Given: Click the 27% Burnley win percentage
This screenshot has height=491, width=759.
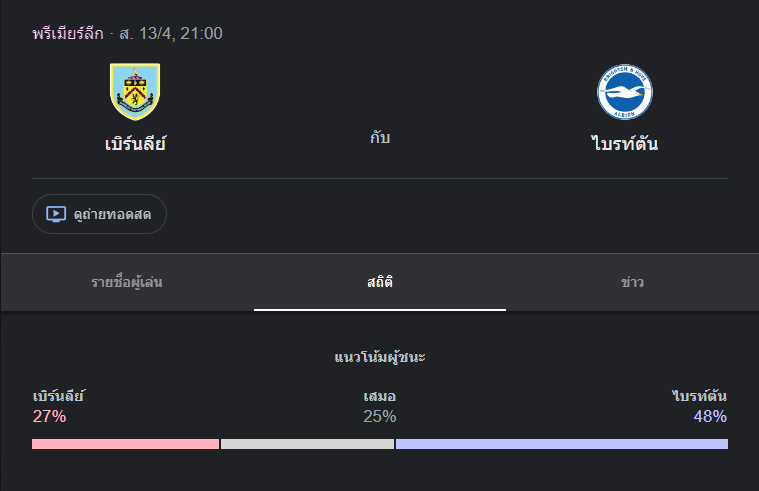Looking at the screenshot, I should (x=49, y=416).
